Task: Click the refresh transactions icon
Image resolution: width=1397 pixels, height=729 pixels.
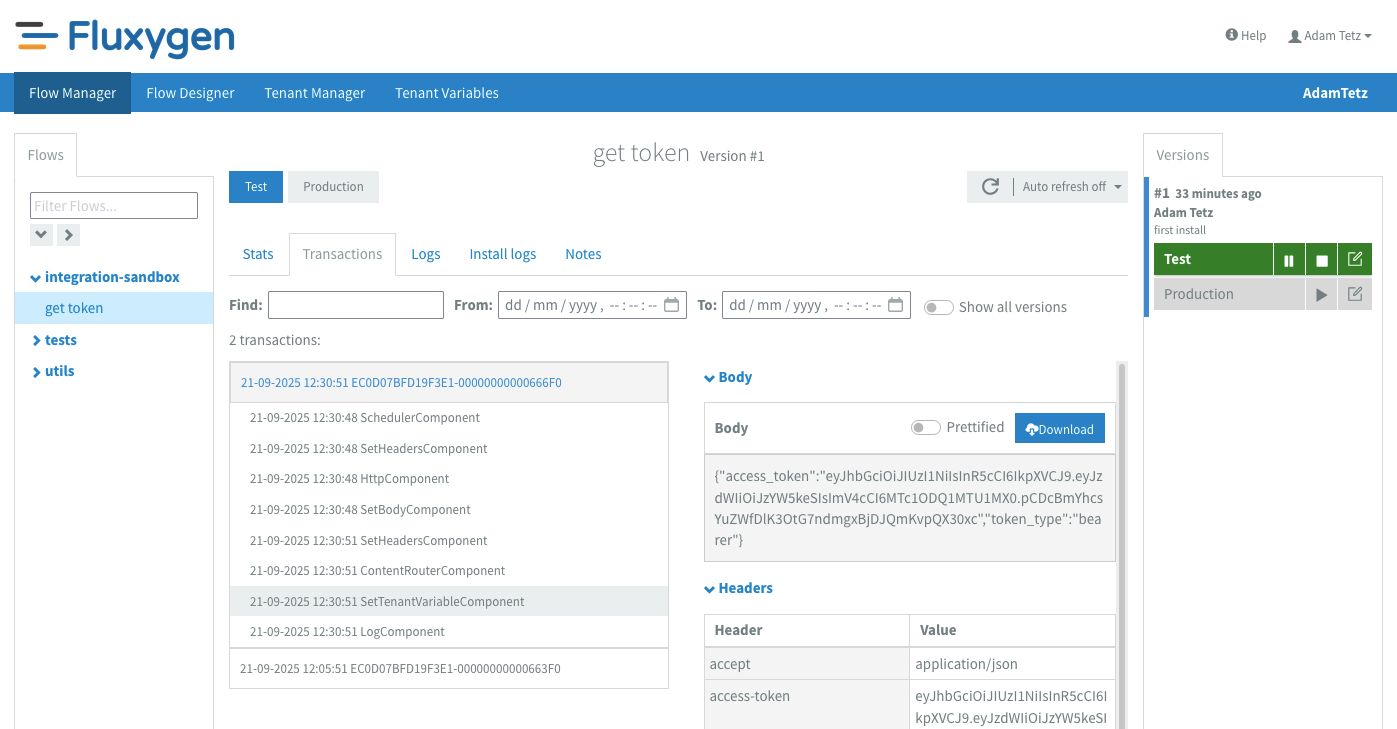Action: 990,187
